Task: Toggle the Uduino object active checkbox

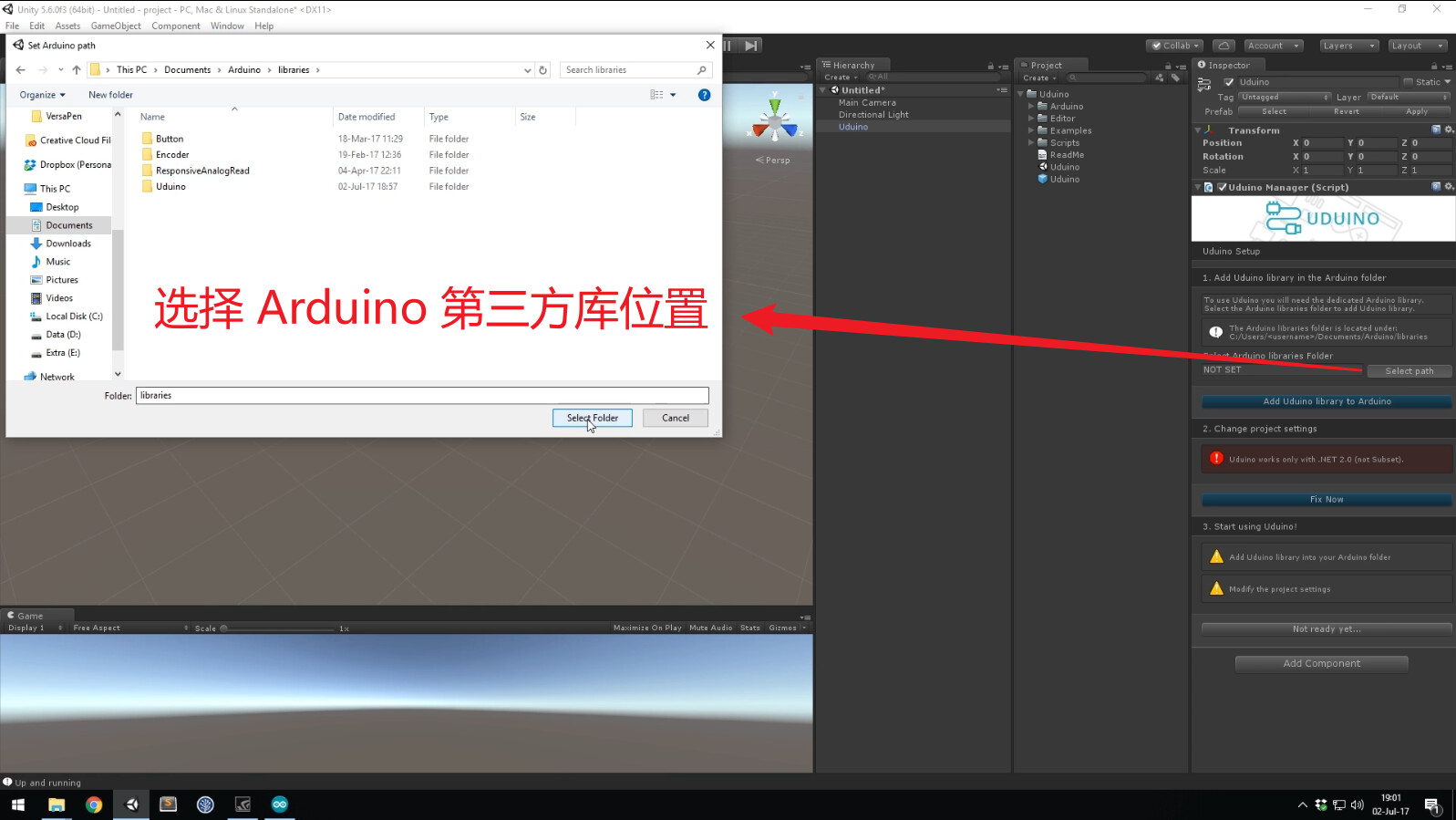Action: click(1229, 82)
